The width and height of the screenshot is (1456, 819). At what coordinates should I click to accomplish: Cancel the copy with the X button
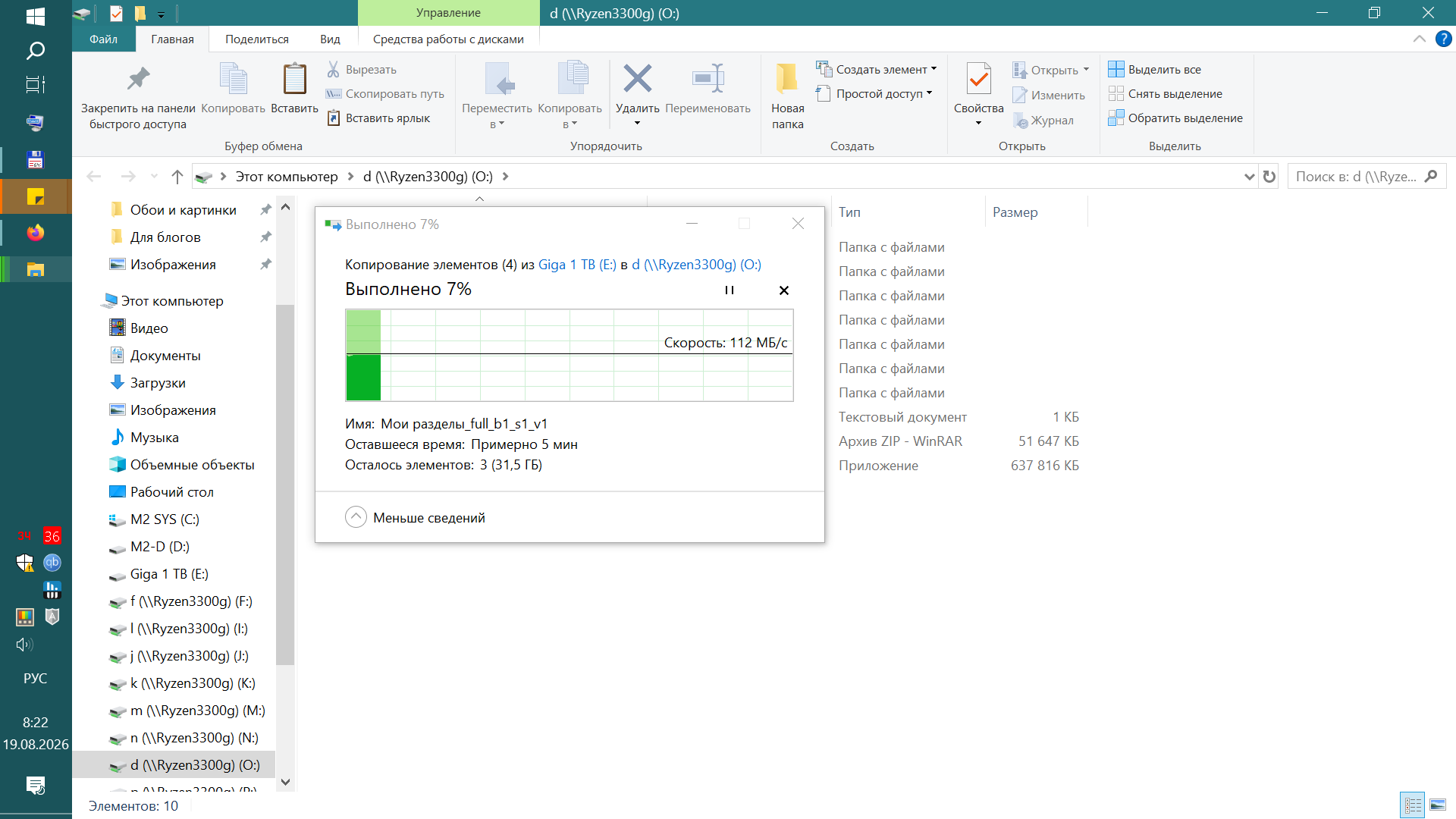point(784,290)
